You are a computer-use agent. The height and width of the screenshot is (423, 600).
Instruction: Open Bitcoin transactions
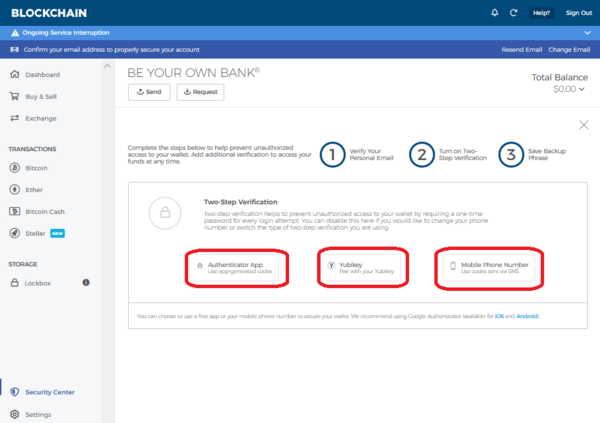pyautogui.click(x=36, y=168)
